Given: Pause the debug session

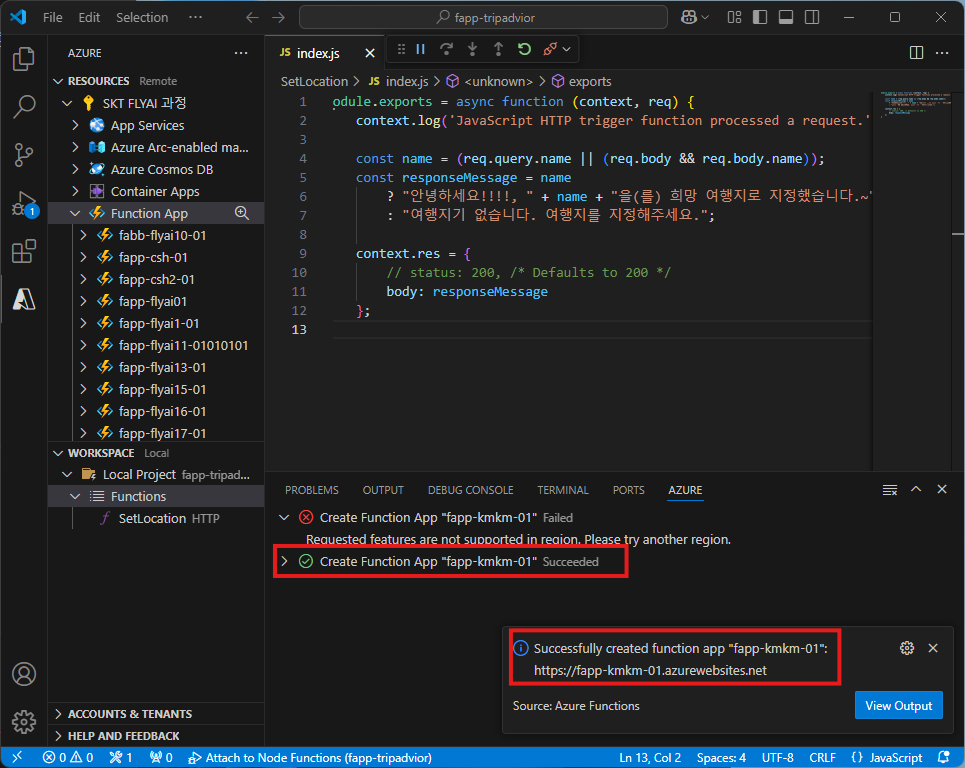Looking at the screenshot, I should 421,49.
